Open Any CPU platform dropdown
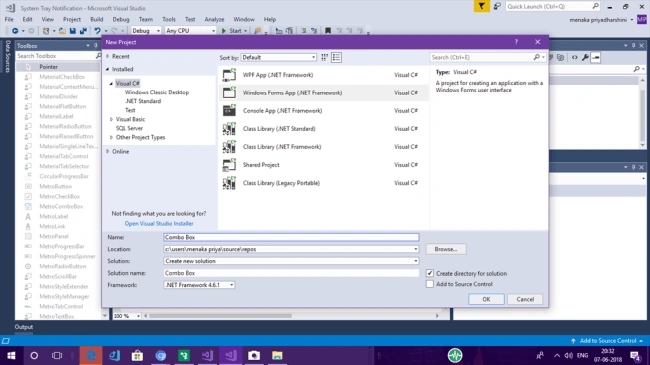This screenshot has width=650, height=365. (190, 31)
